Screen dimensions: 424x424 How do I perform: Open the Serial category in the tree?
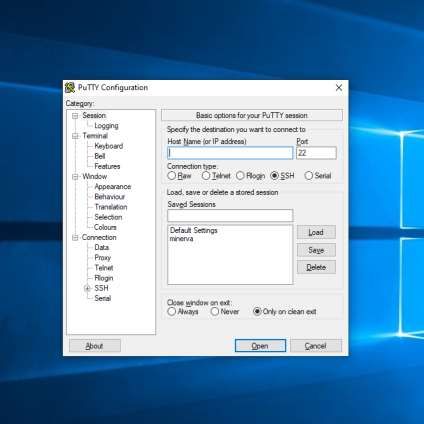[103, 298]
